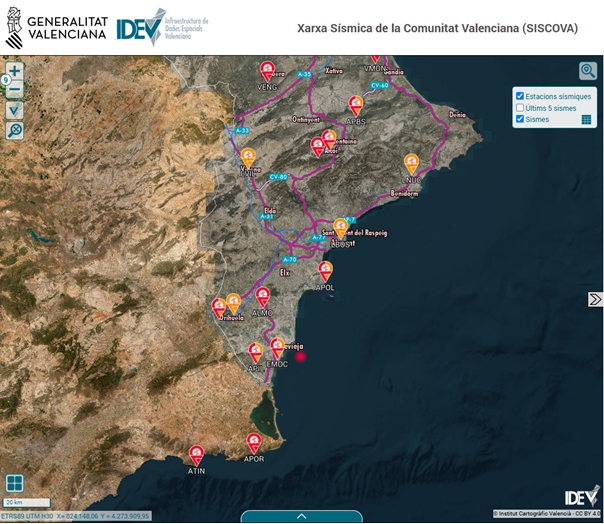Click the APOL seismic station marker

[x=325, y=270]
